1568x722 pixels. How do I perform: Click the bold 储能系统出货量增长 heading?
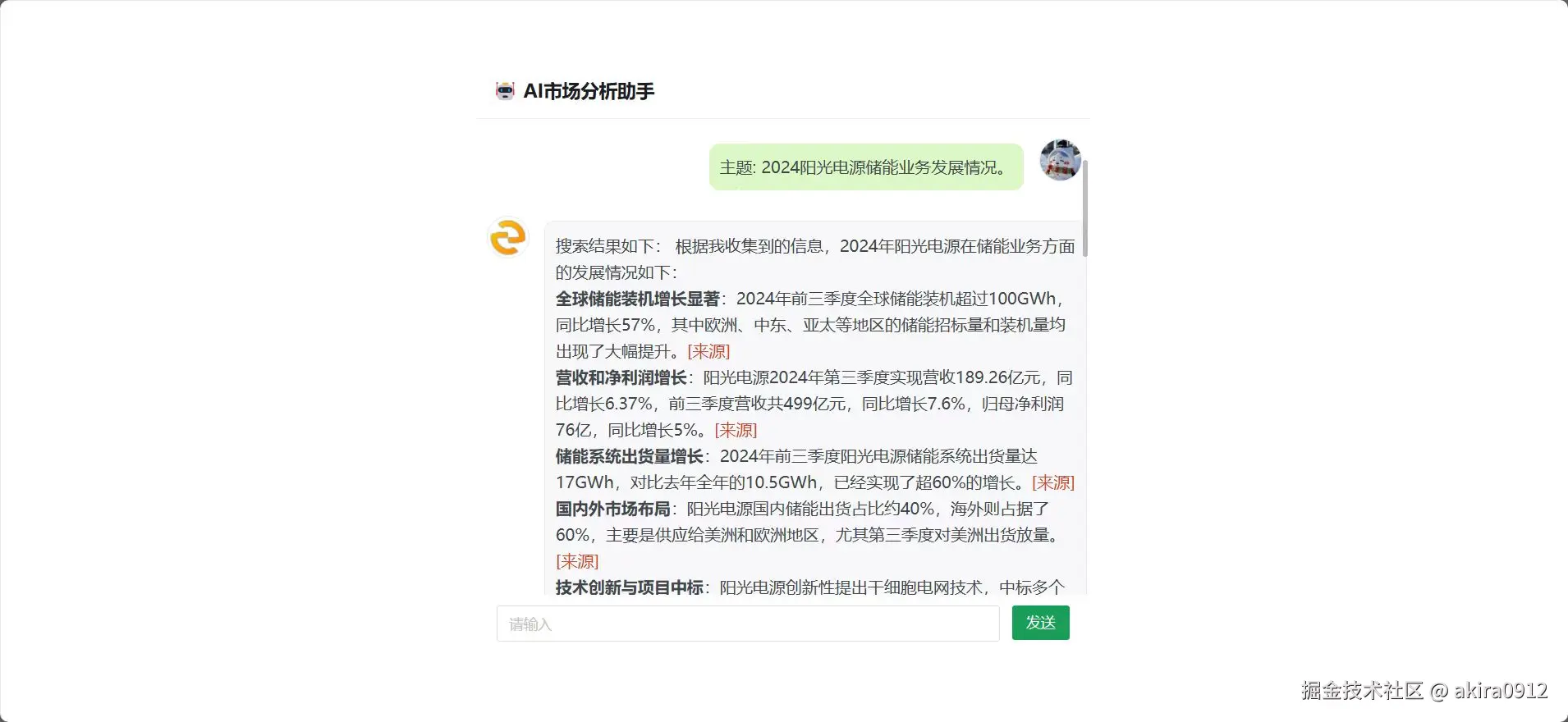coord(629,456)
